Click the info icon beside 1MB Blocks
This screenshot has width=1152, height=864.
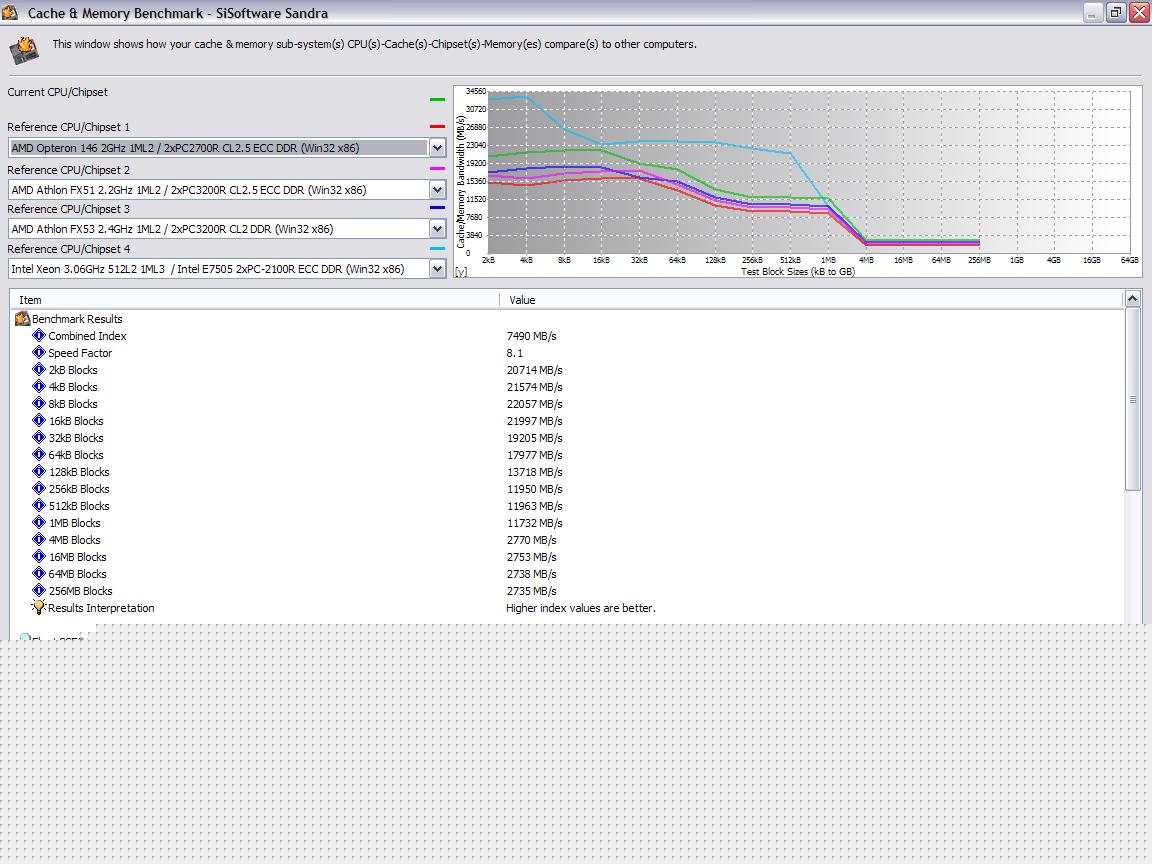(x=39, y=522)
